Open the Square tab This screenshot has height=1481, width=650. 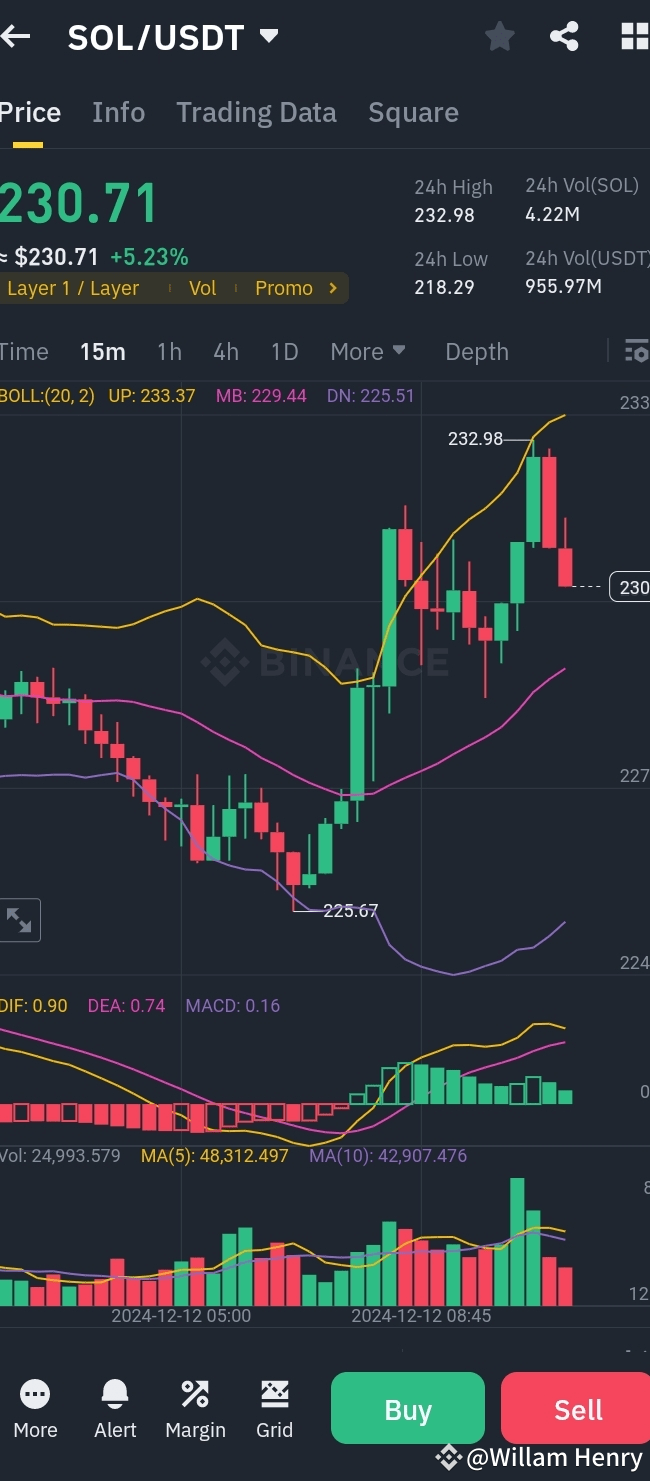click(413, 111)
